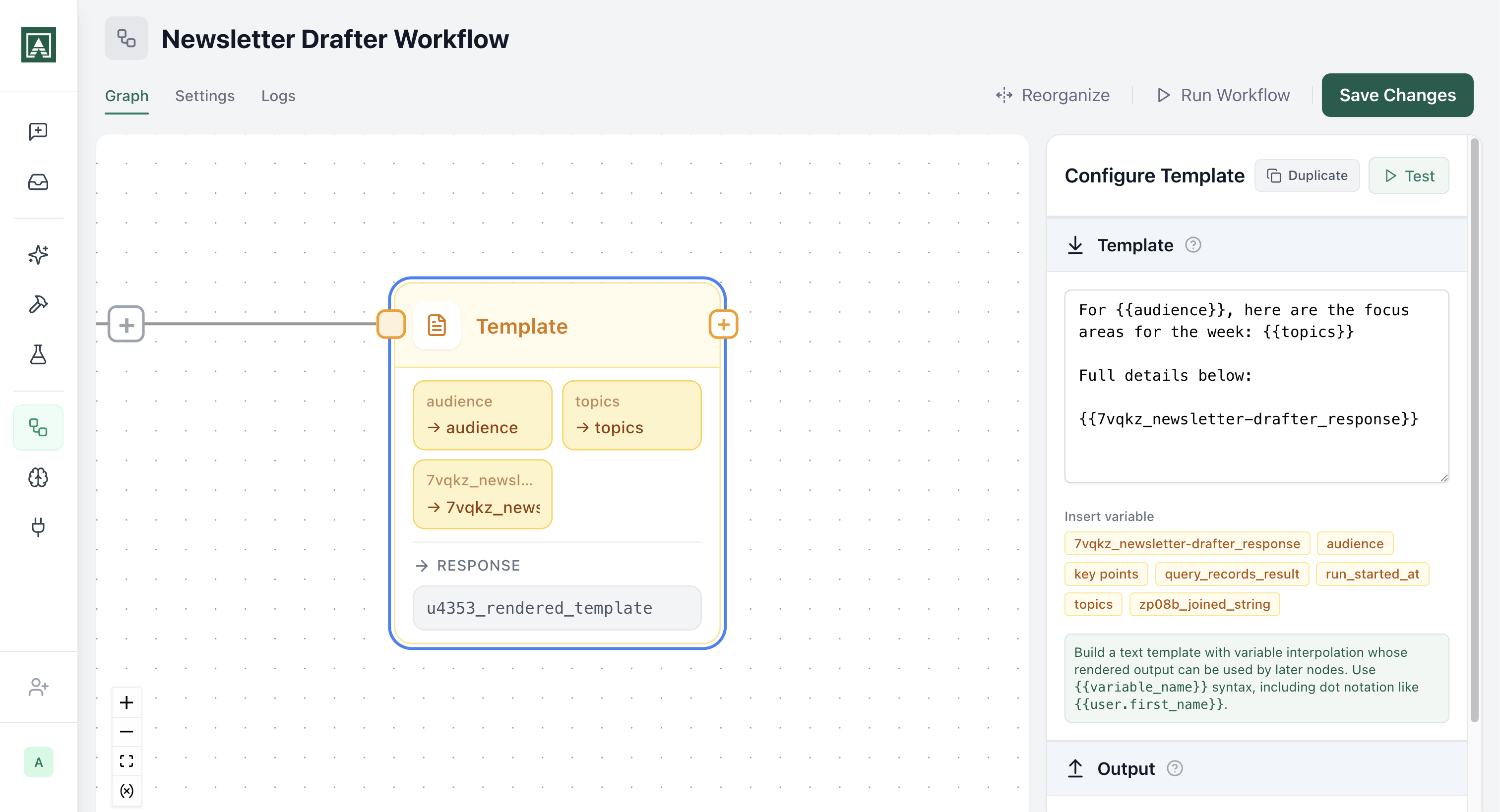Click fit-to-view canvas icon
This screenshot has height=812, width=1500.
[126, 761]
